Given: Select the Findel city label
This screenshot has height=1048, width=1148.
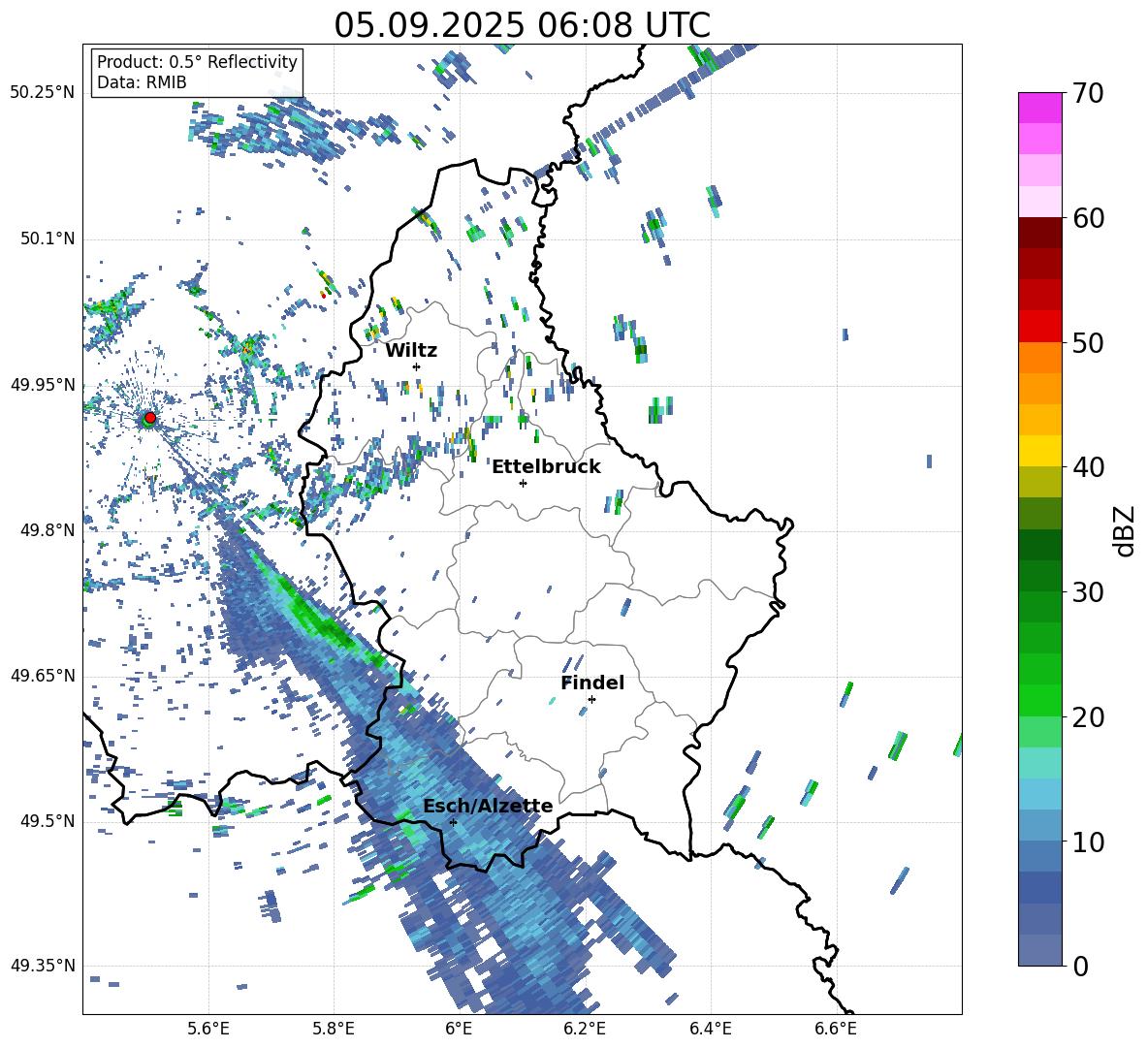Looking at the screenshot, I should 592,683.
